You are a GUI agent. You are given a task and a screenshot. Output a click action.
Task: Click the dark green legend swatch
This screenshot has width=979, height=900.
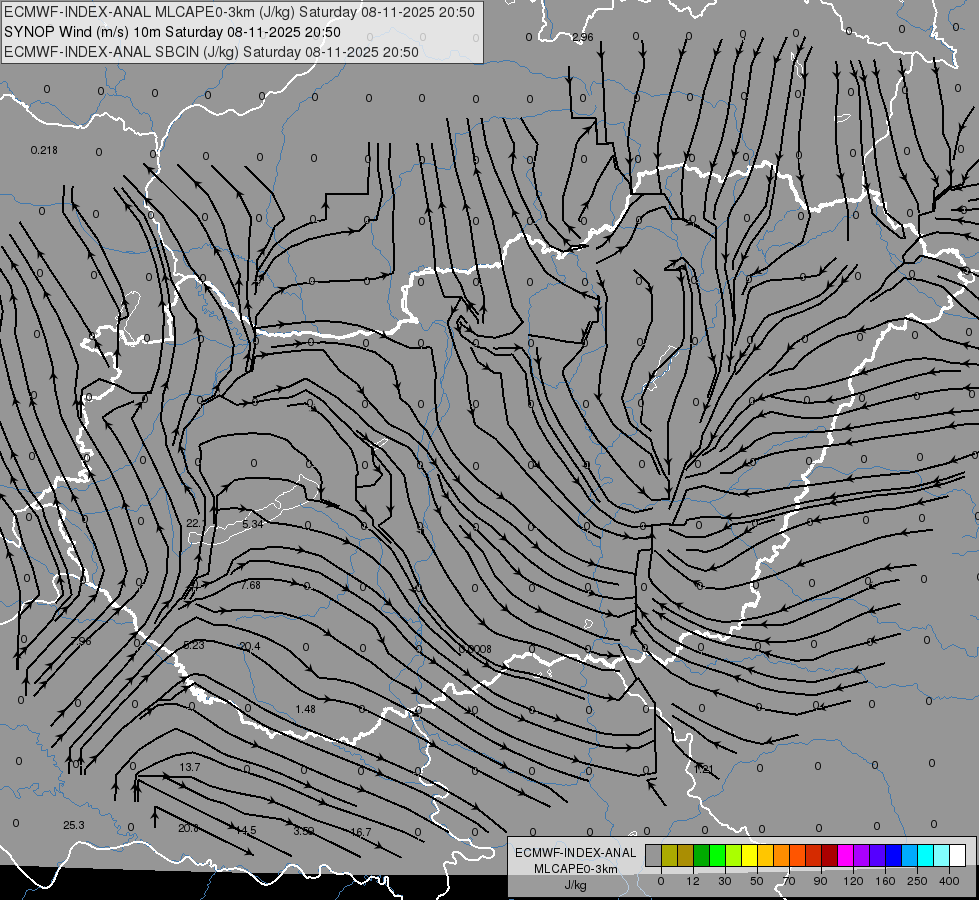702,855
